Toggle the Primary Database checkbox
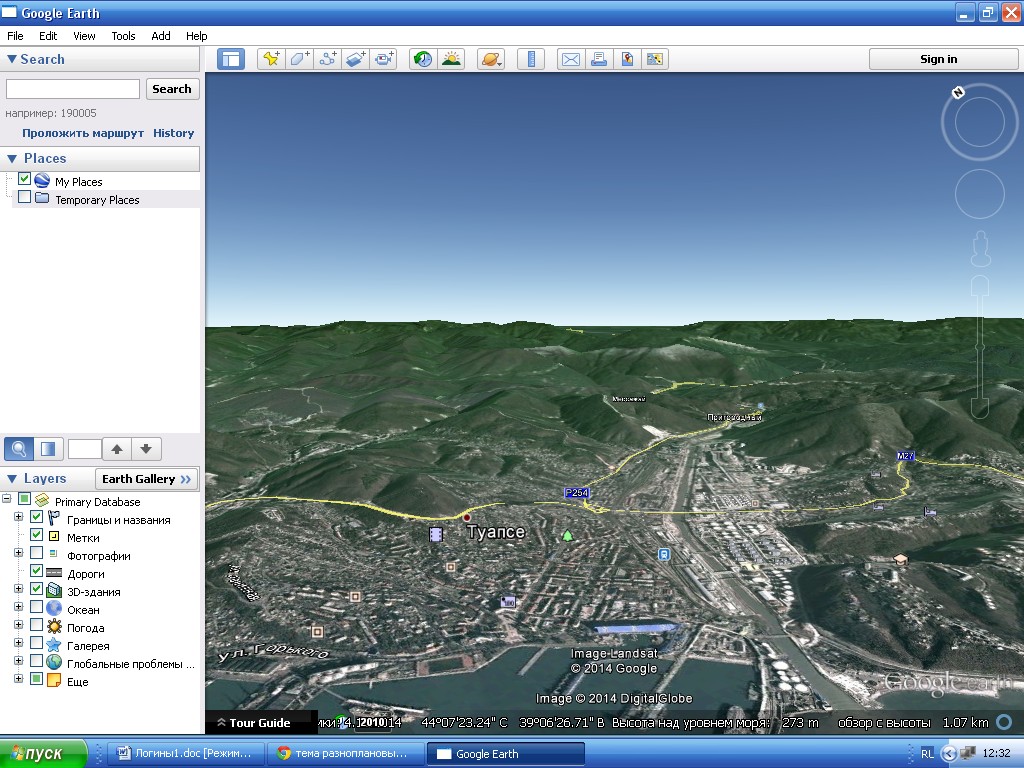 24,499
